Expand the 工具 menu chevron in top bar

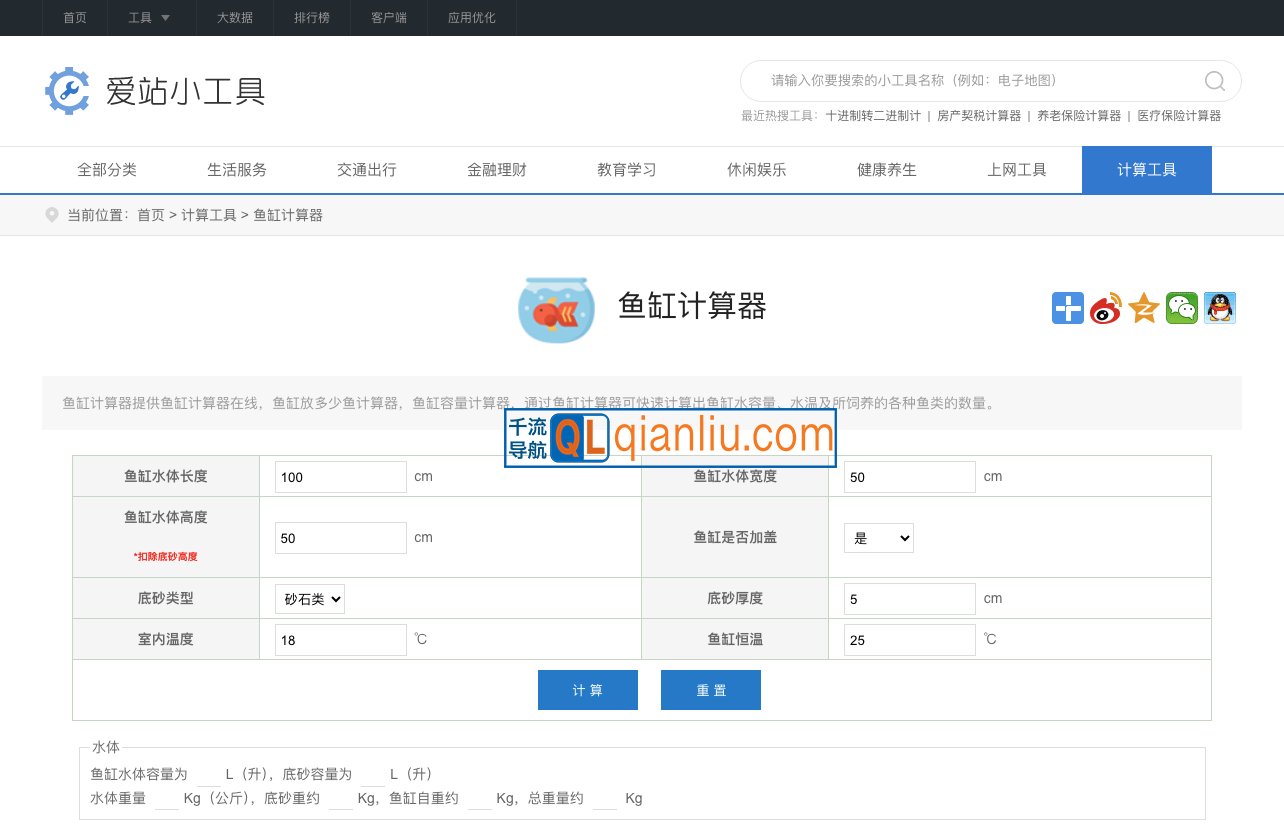[x=166, y=17]
